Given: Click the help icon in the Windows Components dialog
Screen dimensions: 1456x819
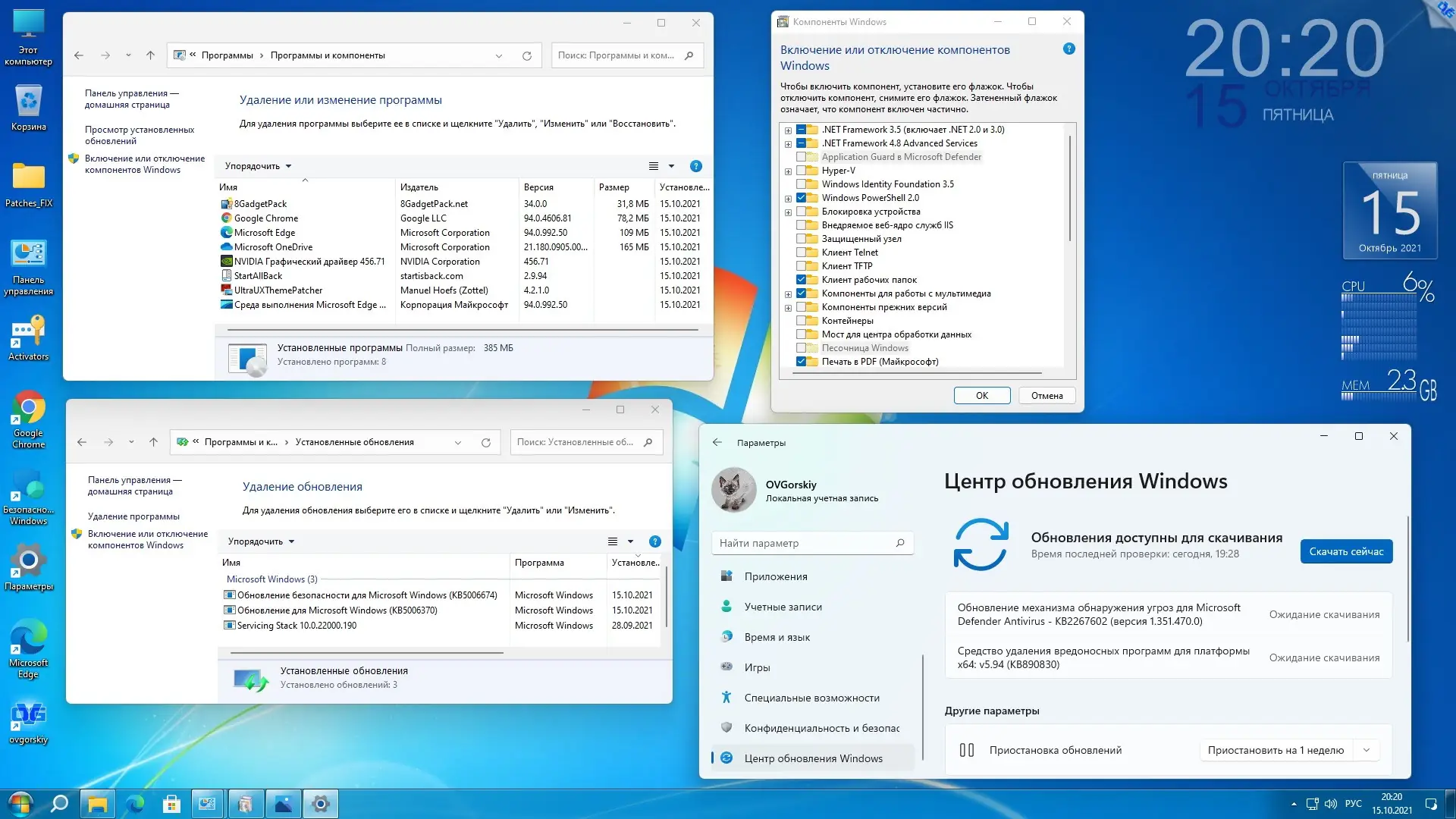Looking at the screenshot, I should pos(1069,49).
